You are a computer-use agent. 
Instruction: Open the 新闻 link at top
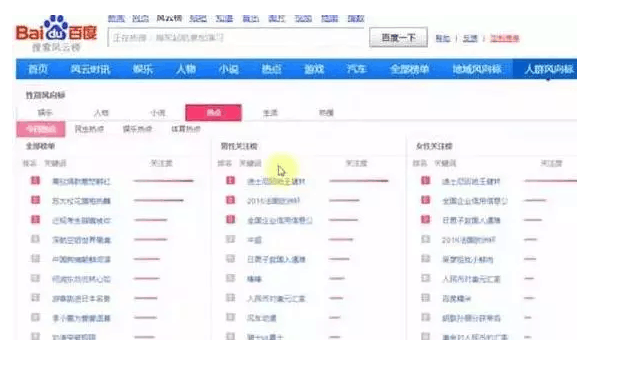116,18
